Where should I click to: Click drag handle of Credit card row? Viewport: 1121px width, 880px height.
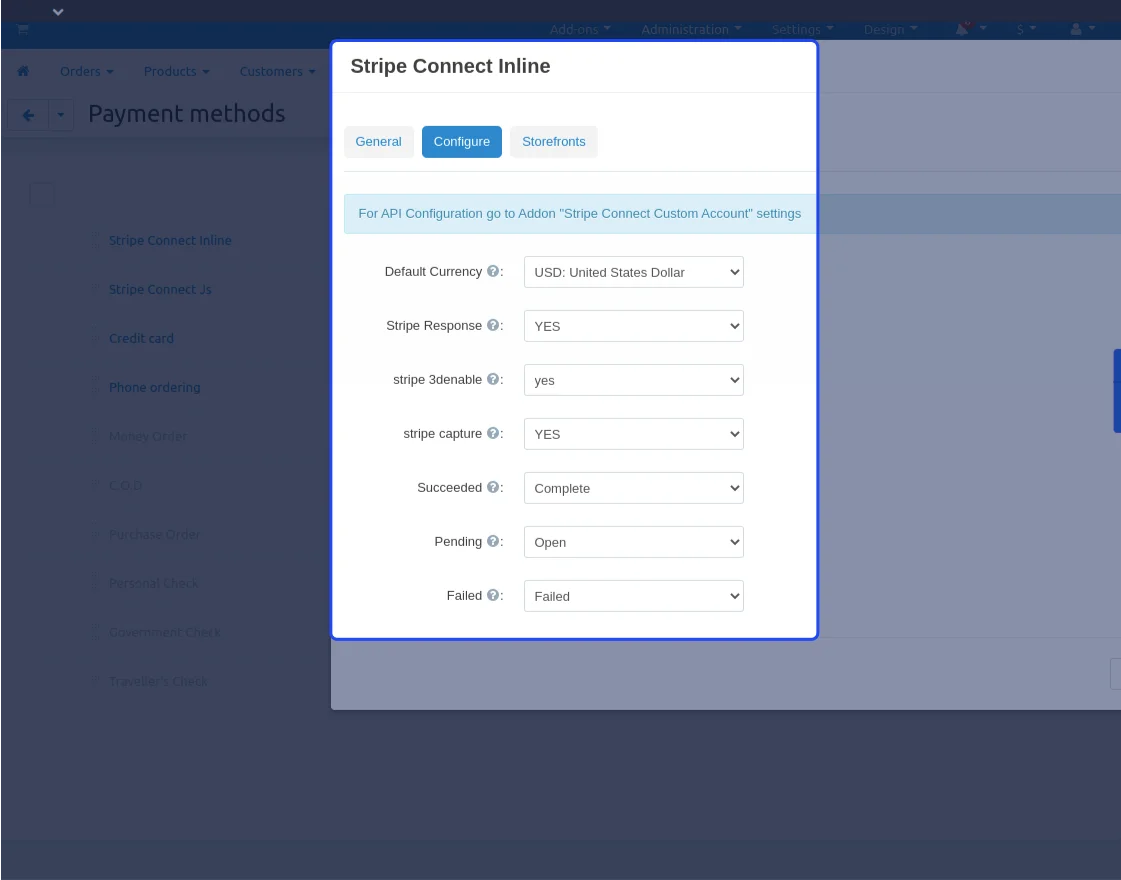coord(95,338)
